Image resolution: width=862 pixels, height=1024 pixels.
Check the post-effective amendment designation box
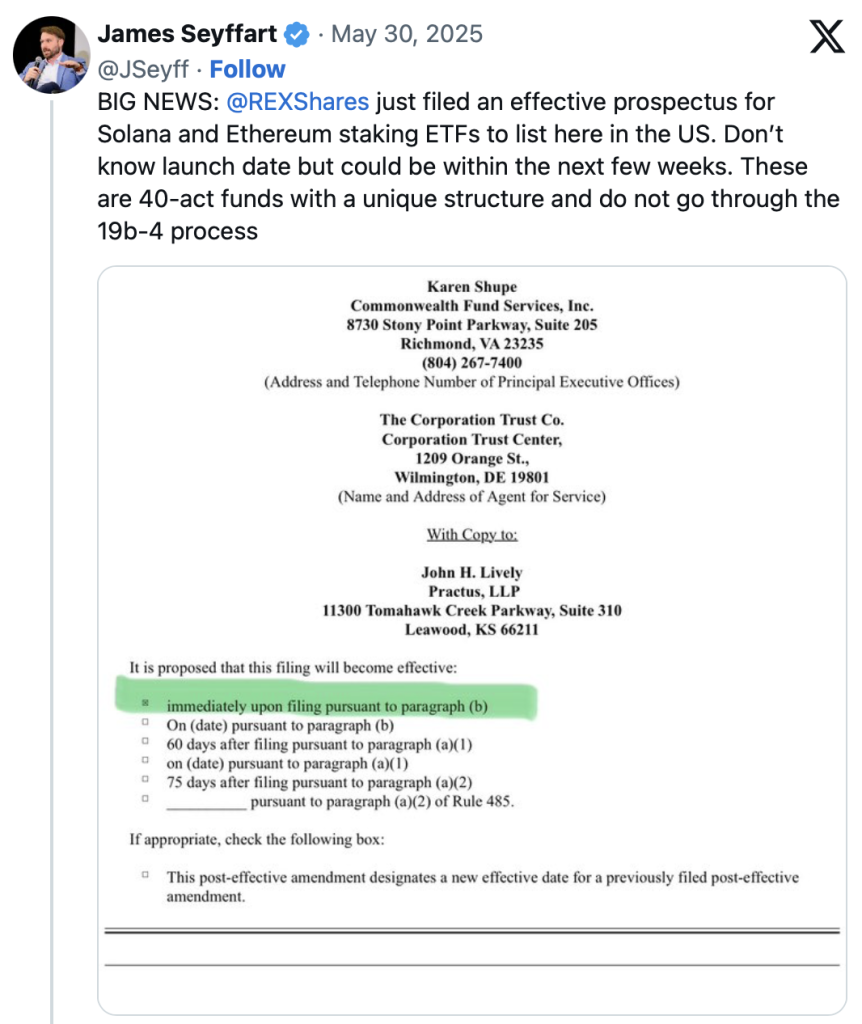point(146,874)
